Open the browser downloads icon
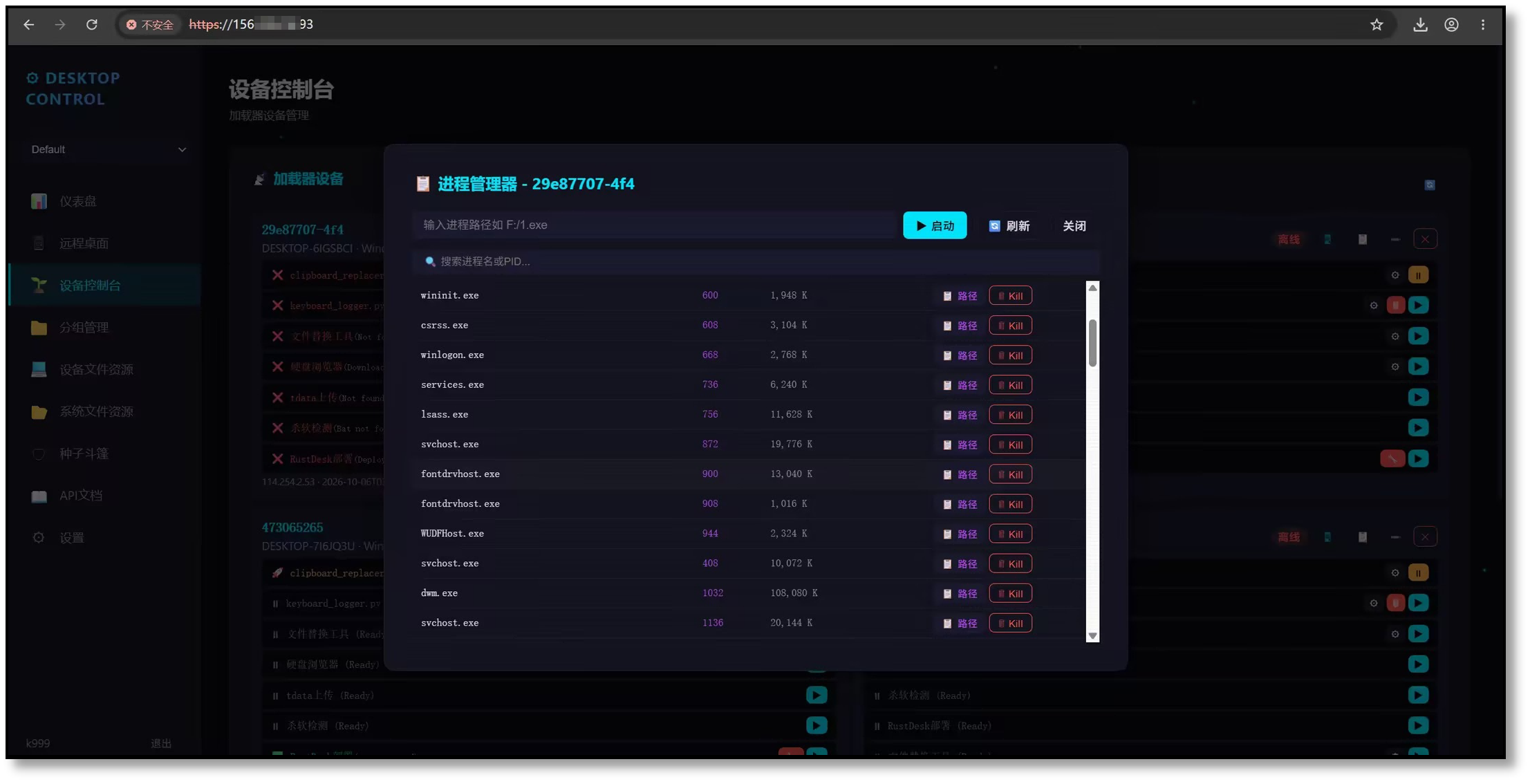The width and height of the screenshot is (1530, 784). pos(1420,25)
